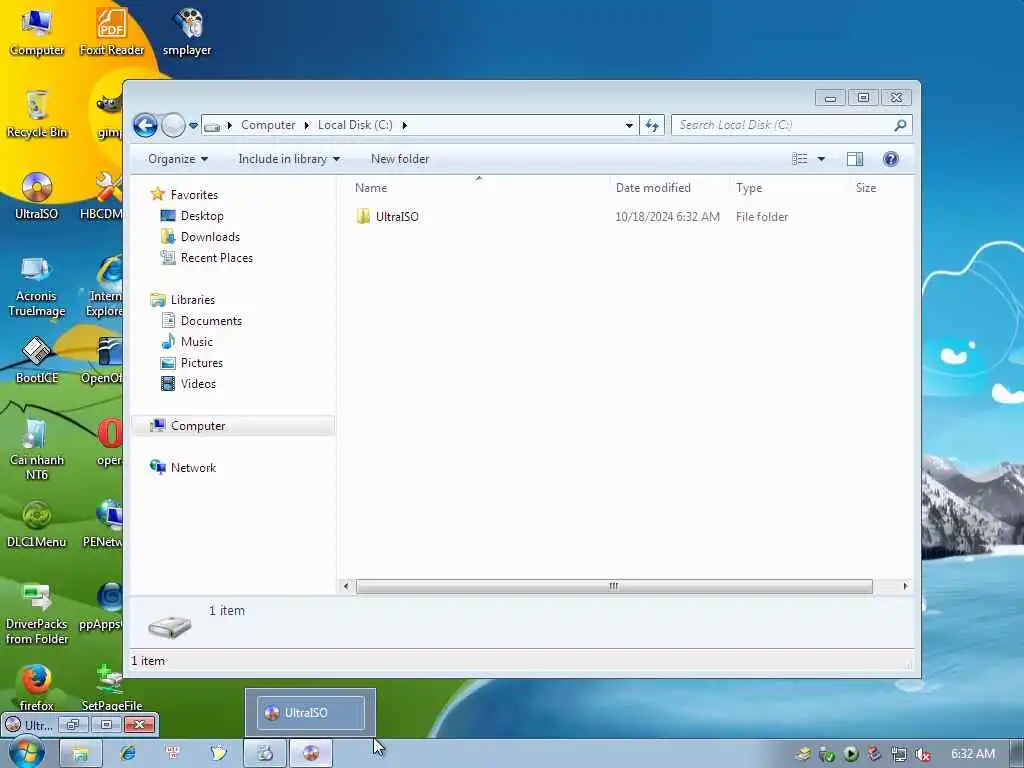
Task: Create a New folder from the toolbar
Action: [400, 159]
